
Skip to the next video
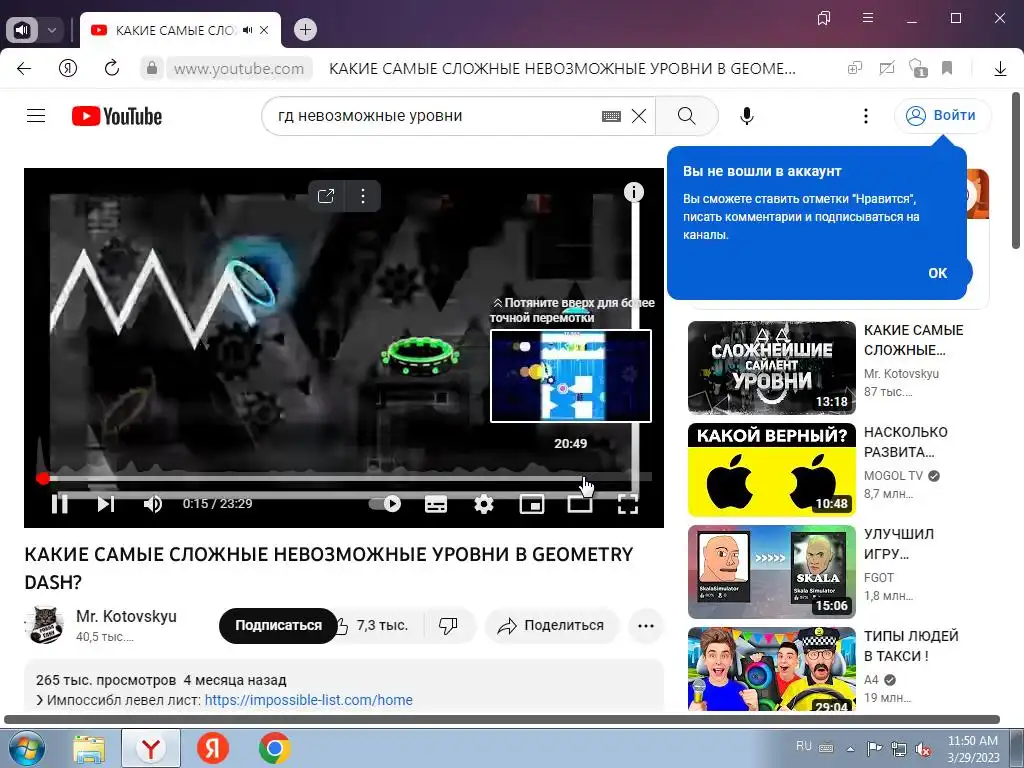click(x=106, y=504)
